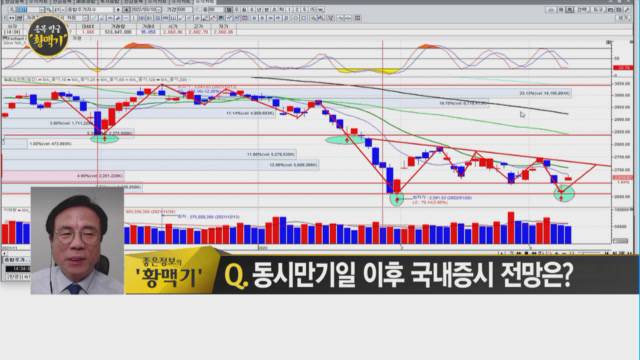Click the back arrow next to the date field

[x=126, y=9]
